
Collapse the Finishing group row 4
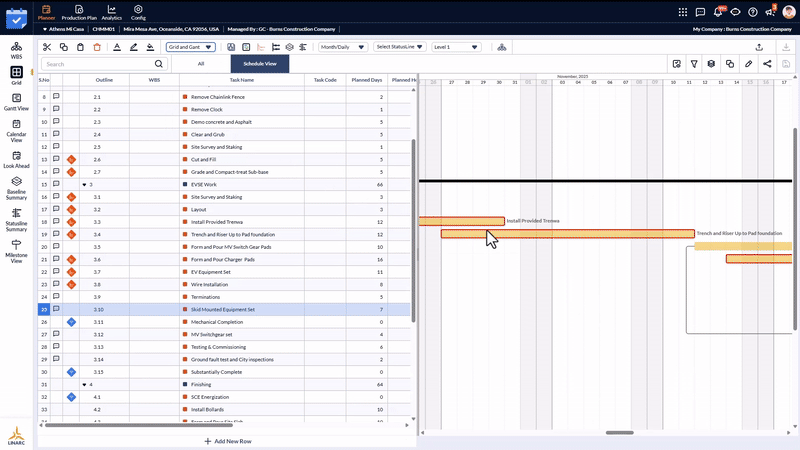click(x=84, y=384)
